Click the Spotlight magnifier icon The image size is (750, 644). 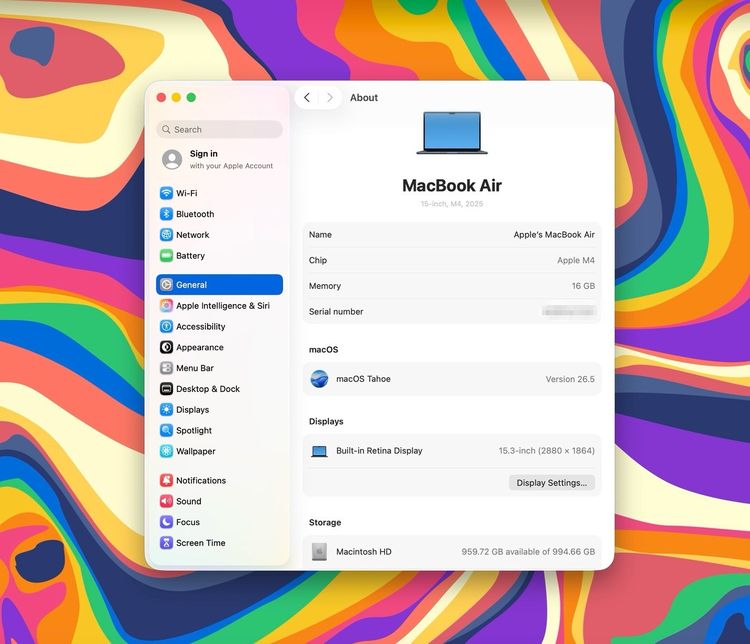[x=166, y=431]
